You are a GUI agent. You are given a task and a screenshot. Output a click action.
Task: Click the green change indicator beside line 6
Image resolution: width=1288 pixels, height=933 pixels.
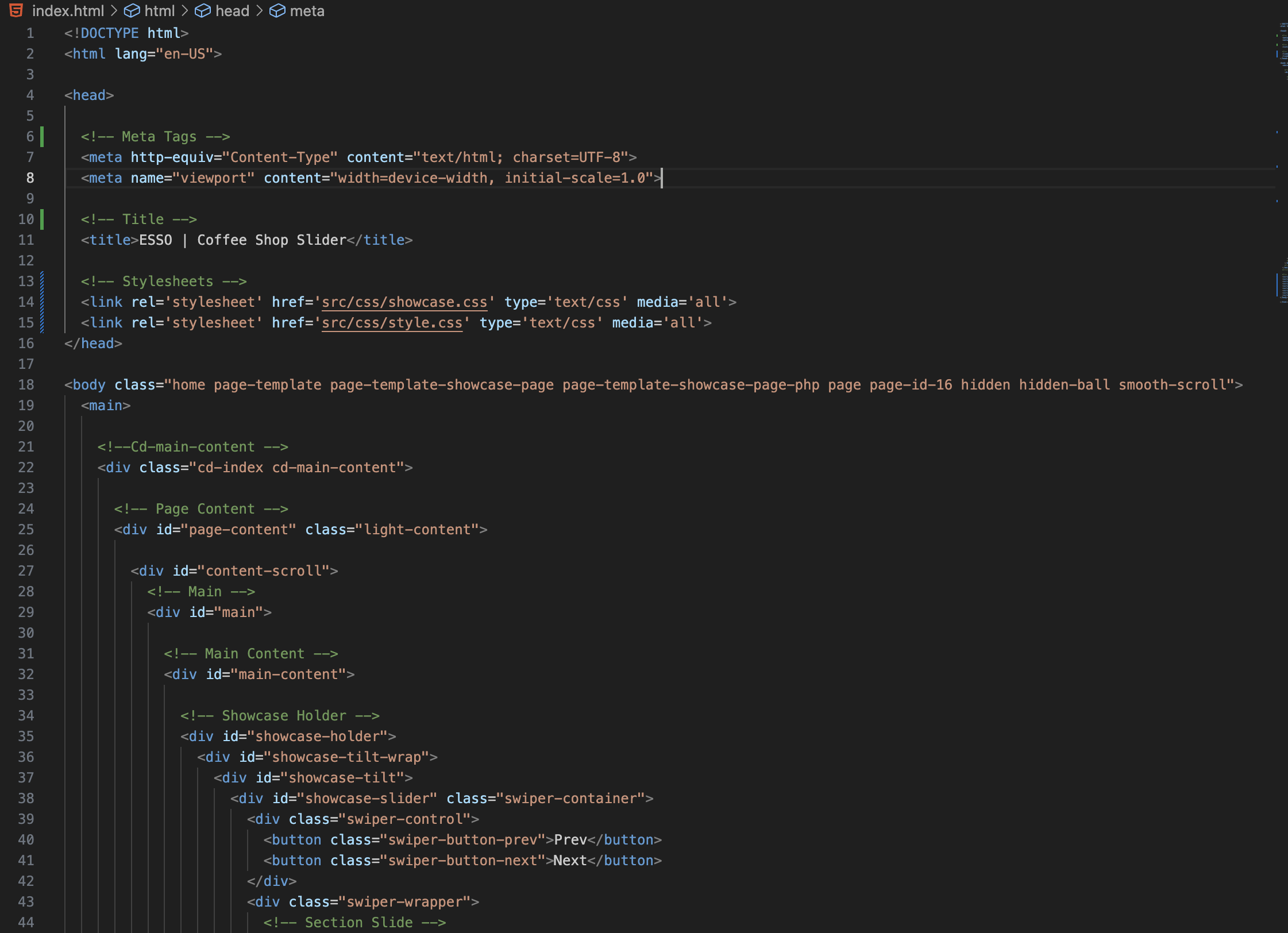coord(43,136)
